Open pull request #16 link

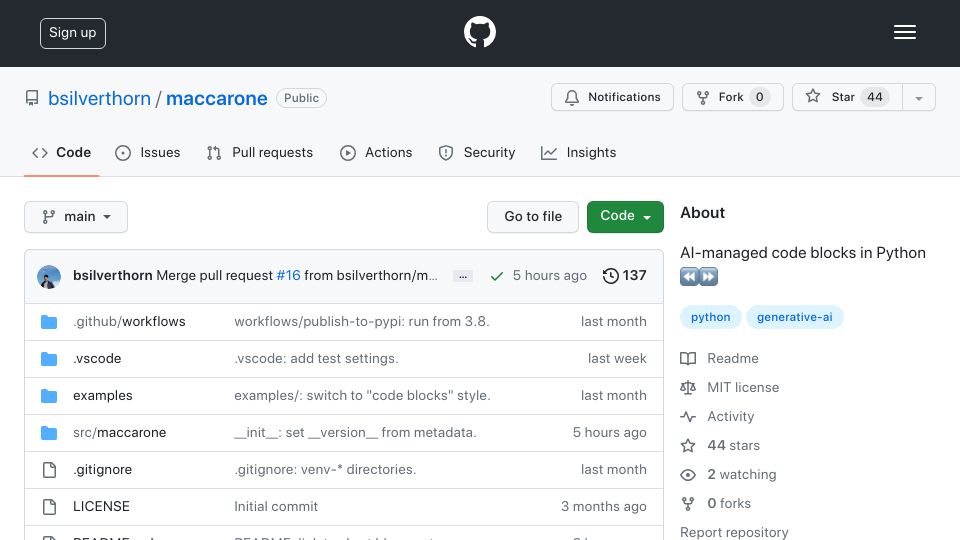coord(288,276)
